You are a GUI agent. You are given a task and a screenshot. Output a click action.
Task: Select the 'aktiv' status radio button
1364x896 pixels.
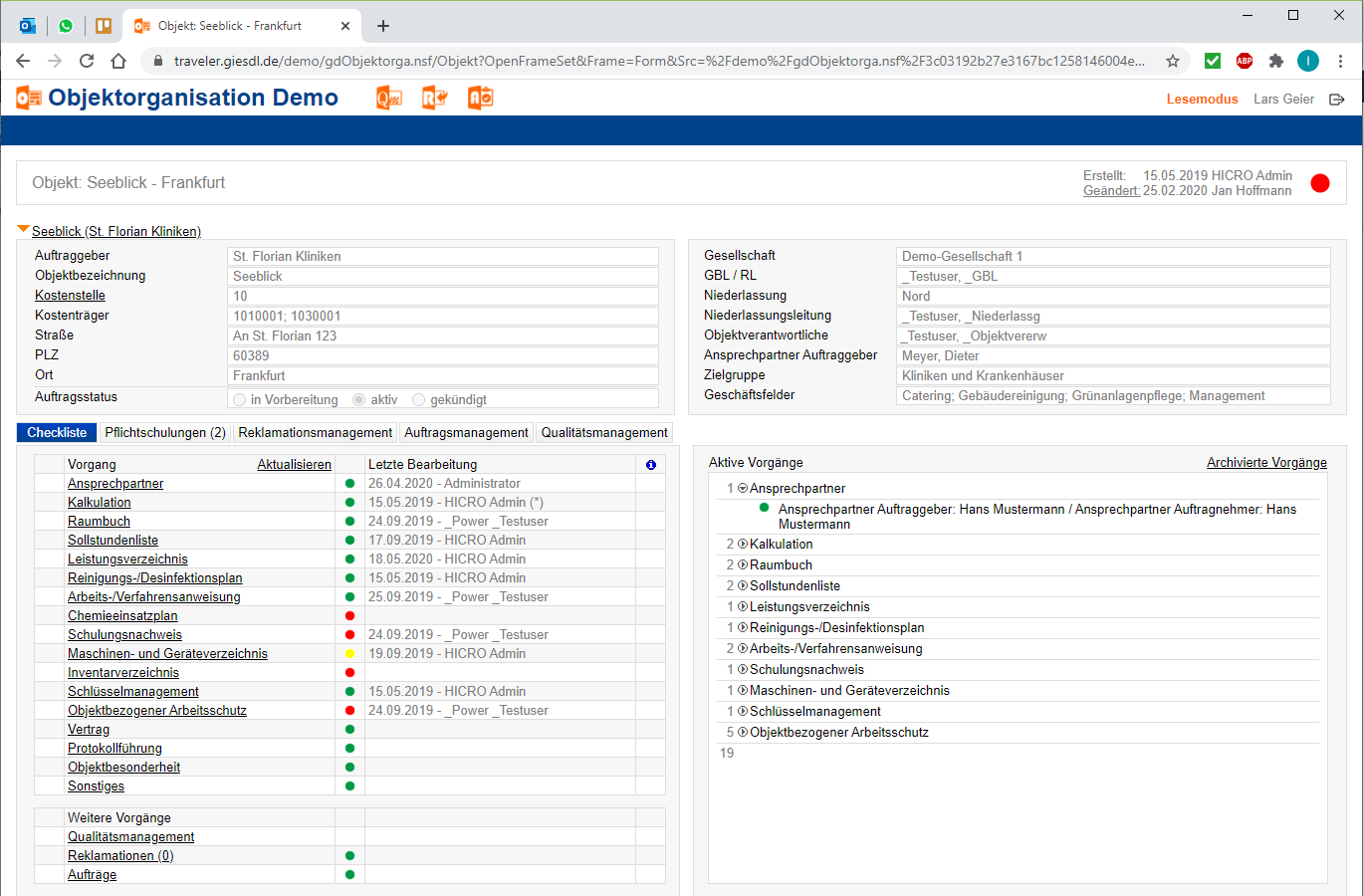(x=359, y=400)
